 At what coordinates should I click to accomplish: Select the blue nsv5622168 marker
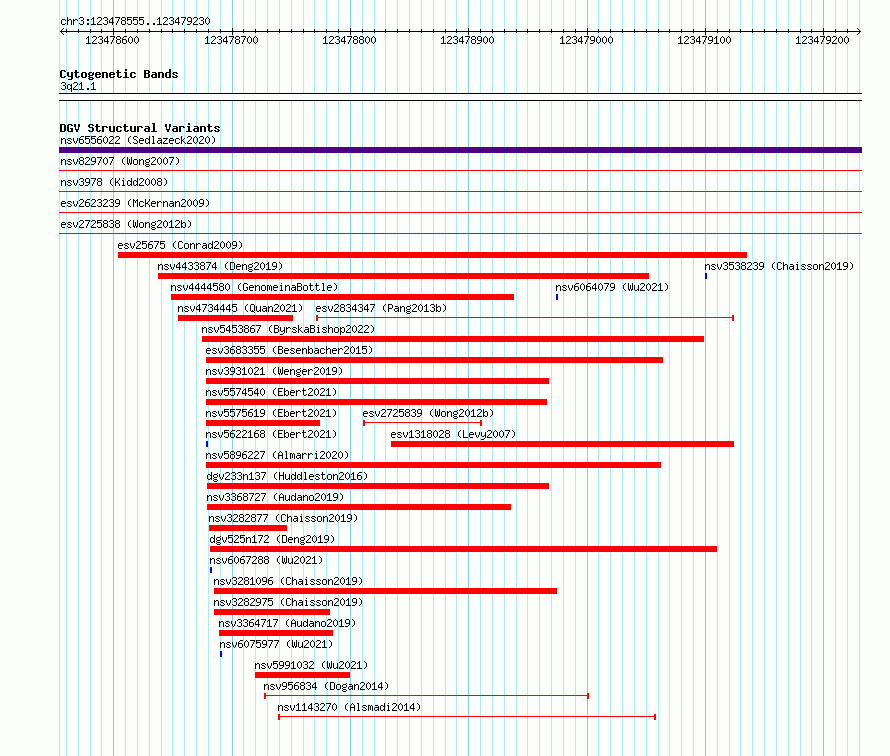coord(207,444)
